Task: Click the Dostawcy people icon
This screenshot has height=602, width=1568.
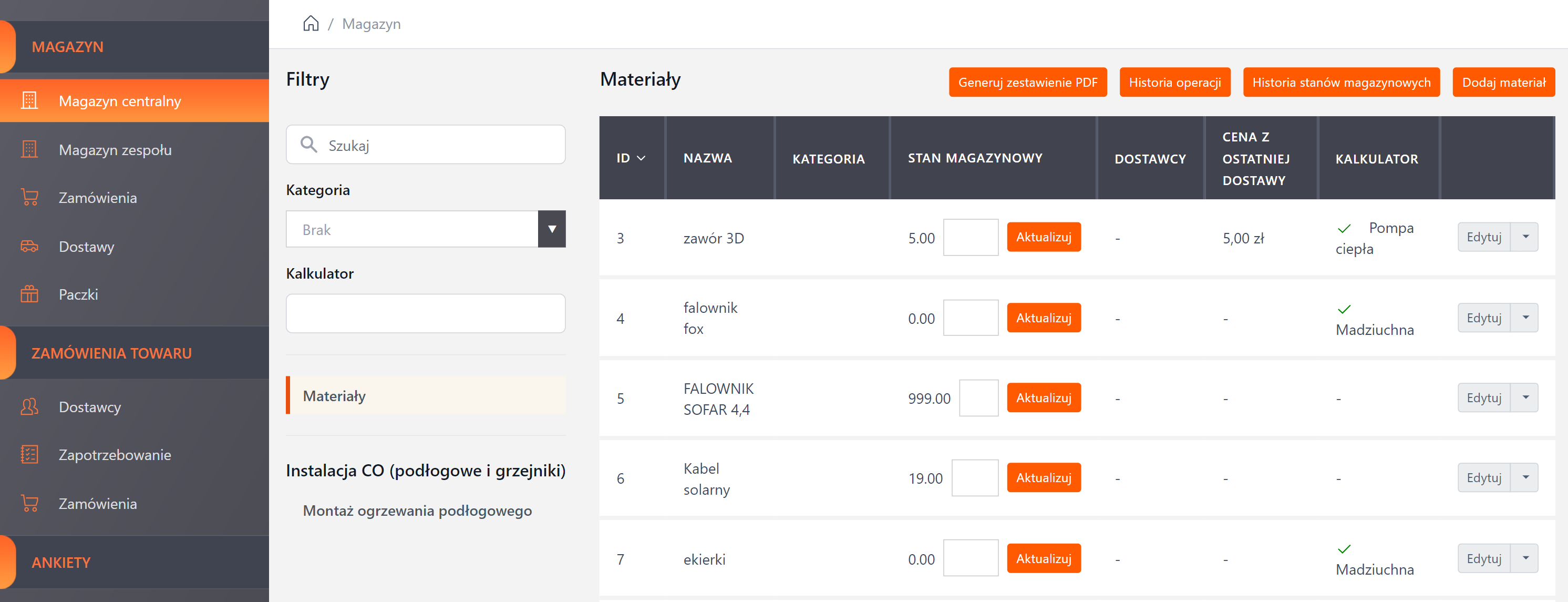Action: (29, 406)
